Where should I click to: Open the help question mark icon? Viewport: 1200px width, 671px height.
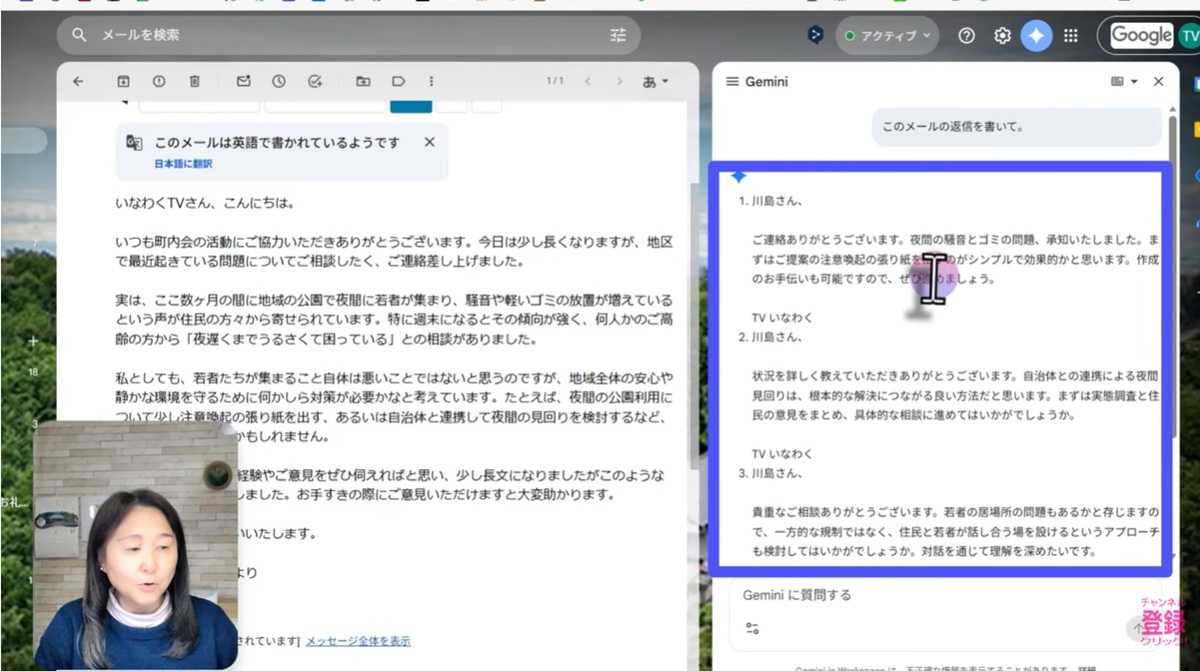tap(966, 35)
